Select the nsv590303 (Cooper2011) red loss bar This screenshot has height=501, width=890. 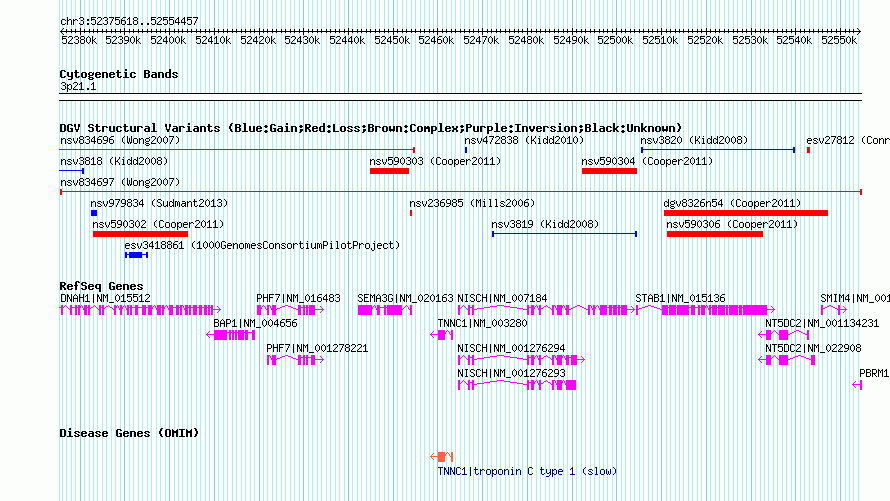389,171
